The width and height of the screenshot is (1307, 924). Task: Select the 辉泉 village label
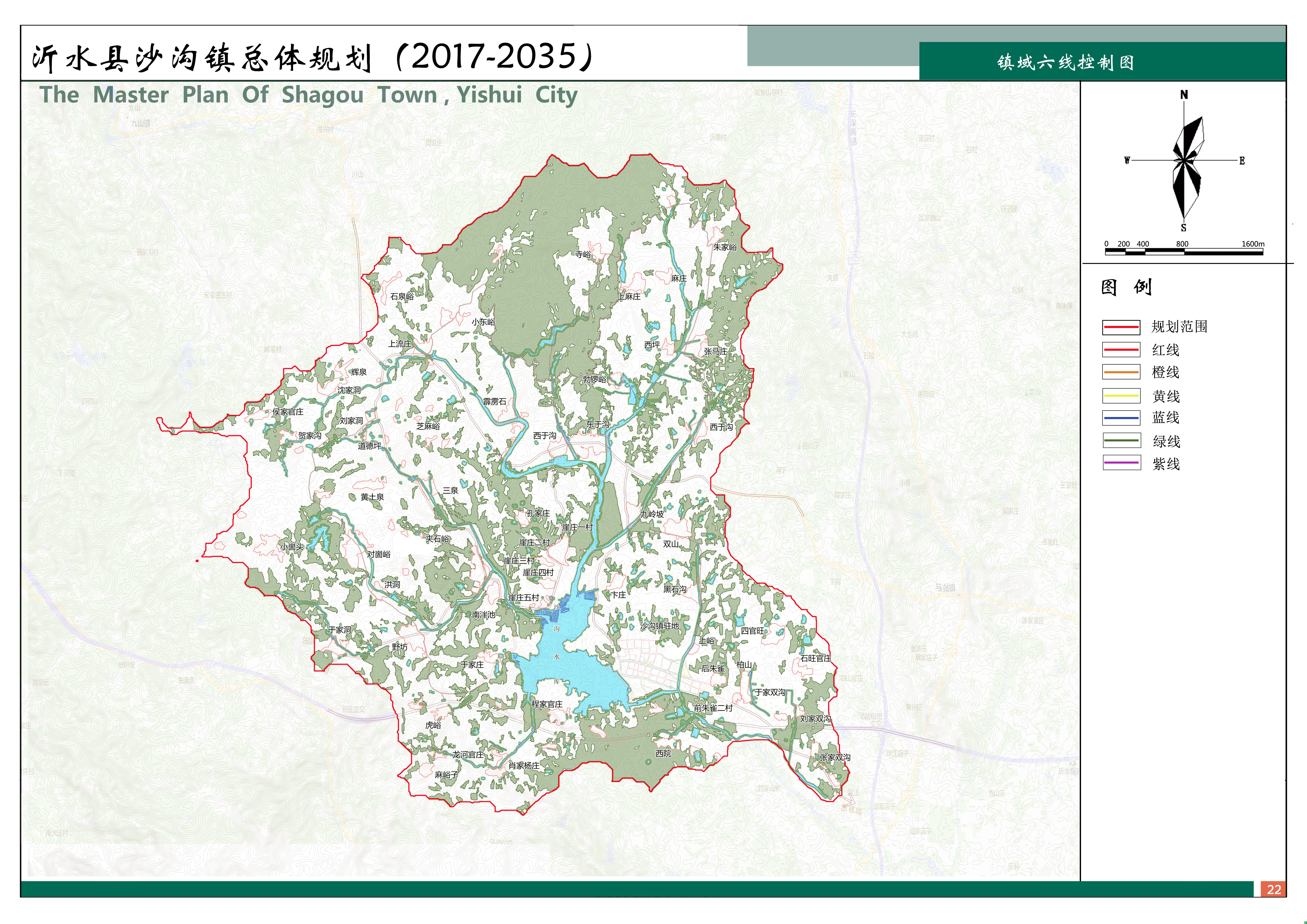click(x=359, y=372)
